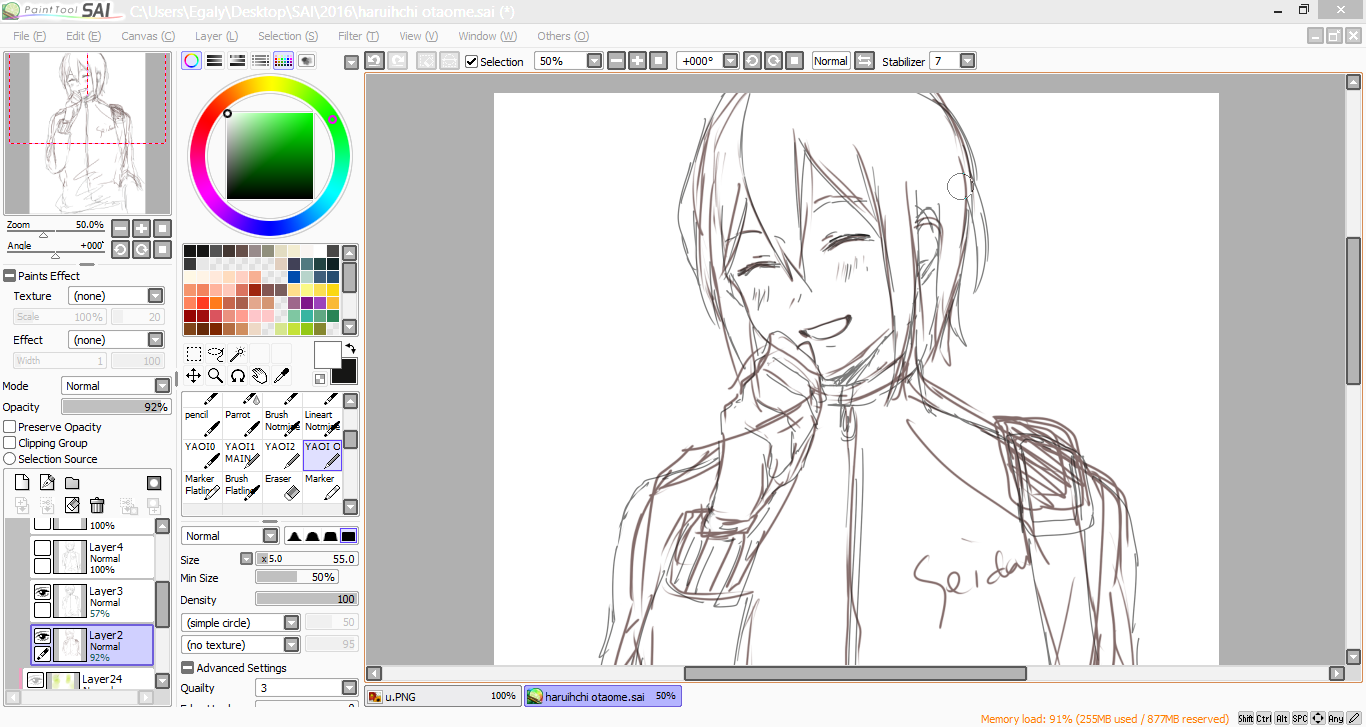Select the YAOI1 MAIN brush preset

[x=242, y=455]
